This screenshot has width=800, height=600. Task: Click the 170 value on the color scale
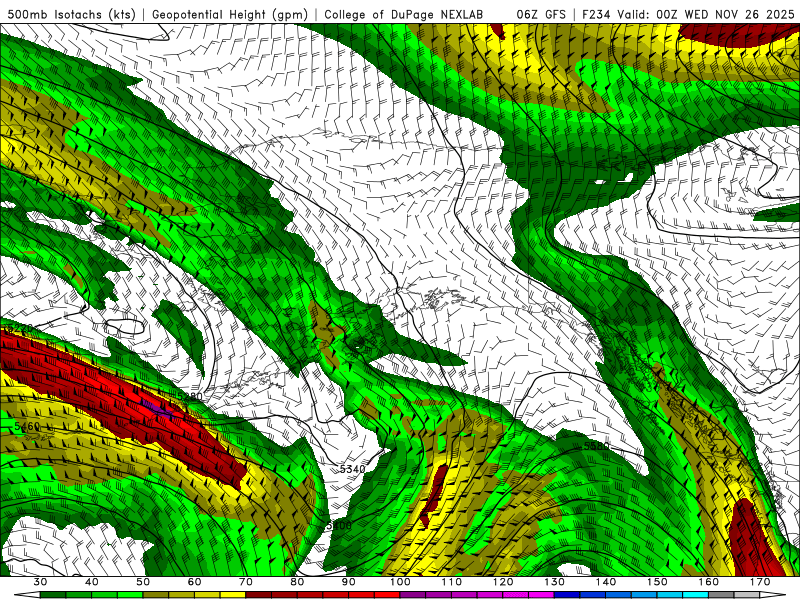pos(760,582)
